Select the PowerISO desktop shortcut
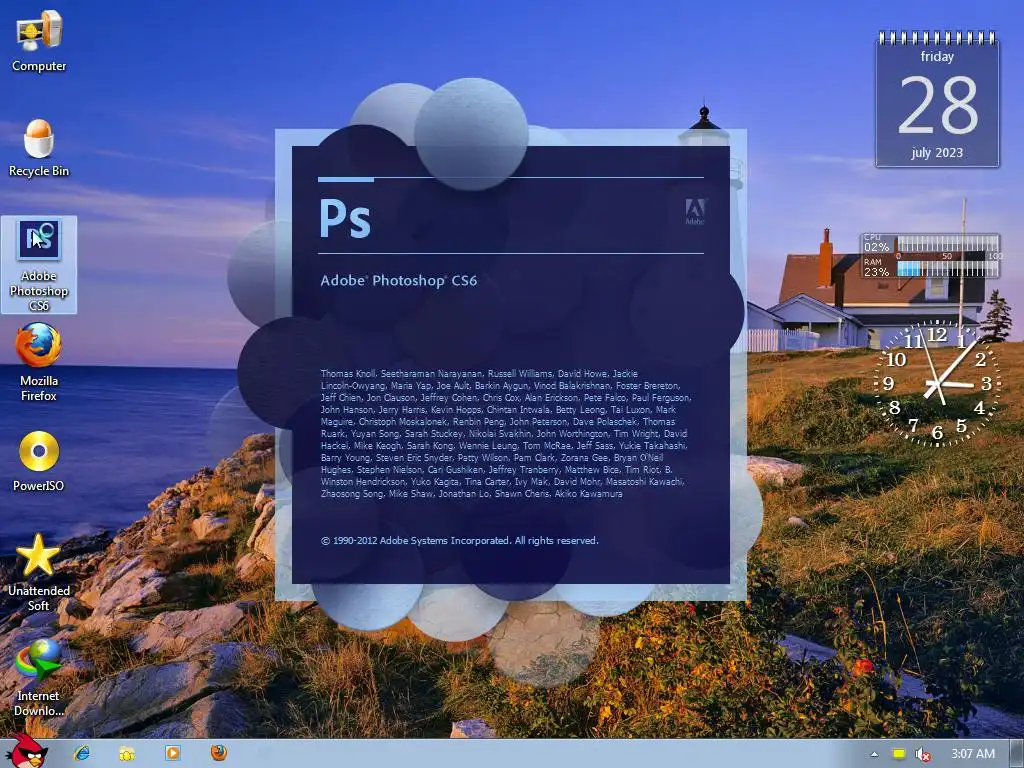This screenshot has height=768, width=1024. 39,461
